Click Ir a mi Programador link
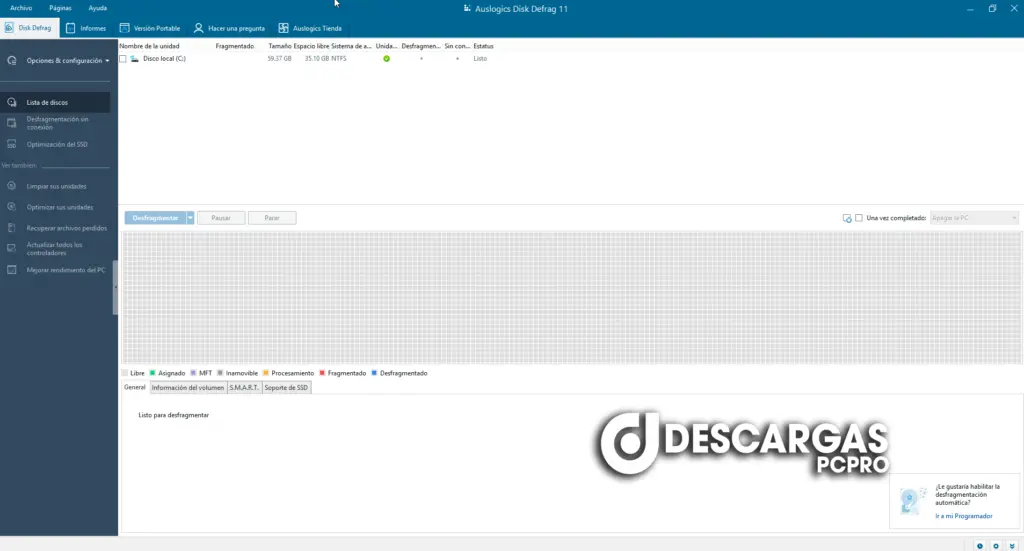The width and height of the screenshot is (1024, 551). click(x=963, y=516)
